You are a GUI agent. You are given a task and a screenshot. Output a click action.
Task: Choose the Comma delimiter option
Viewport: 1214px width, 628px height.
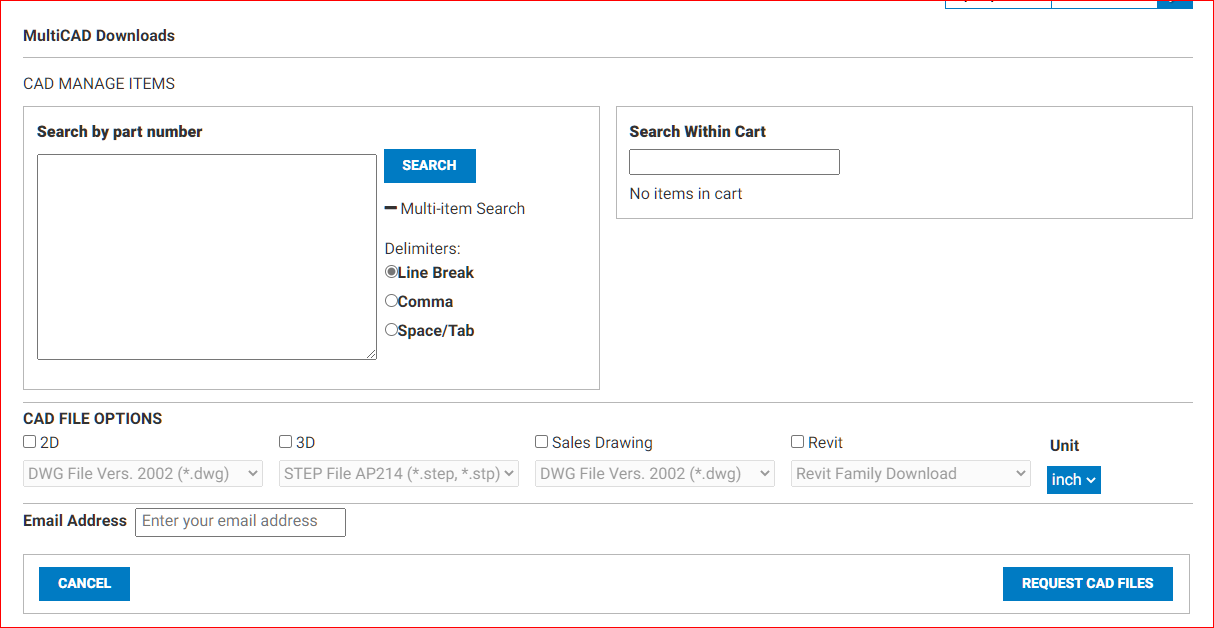point(392,301)
